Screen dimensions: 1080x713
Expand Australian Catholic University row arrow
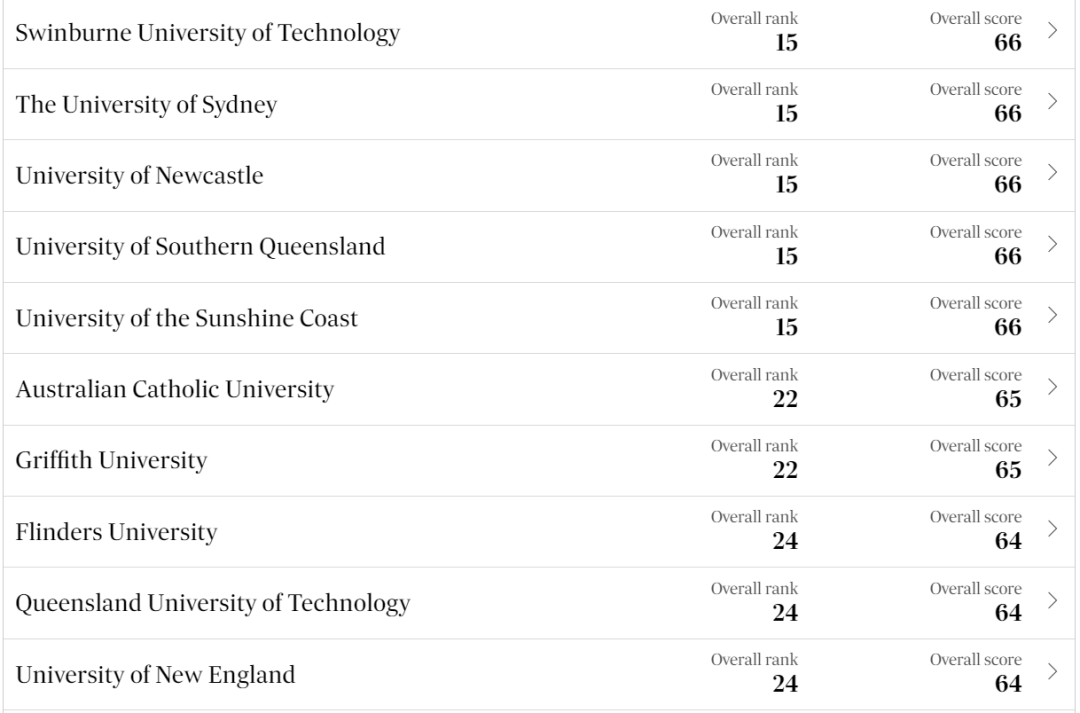[1052, 386]
